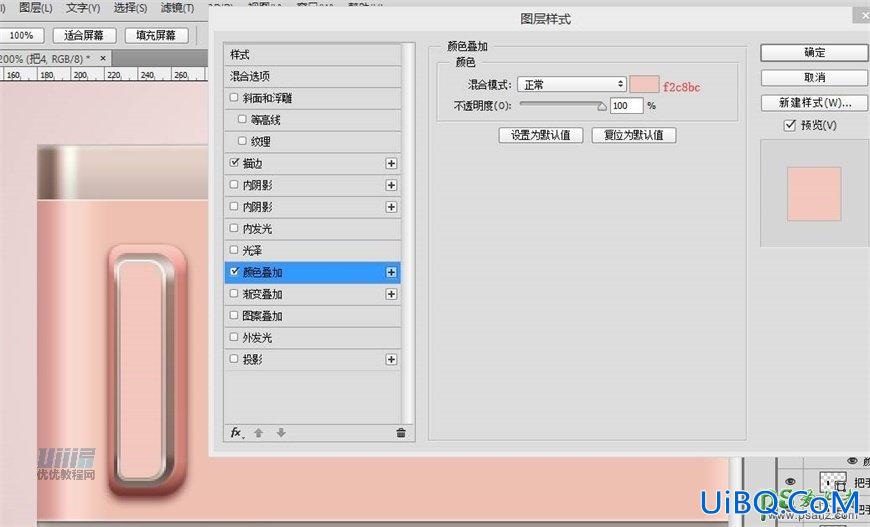Click 取消 to cancel dialog
870x527 pixels.
click(815, 78)
